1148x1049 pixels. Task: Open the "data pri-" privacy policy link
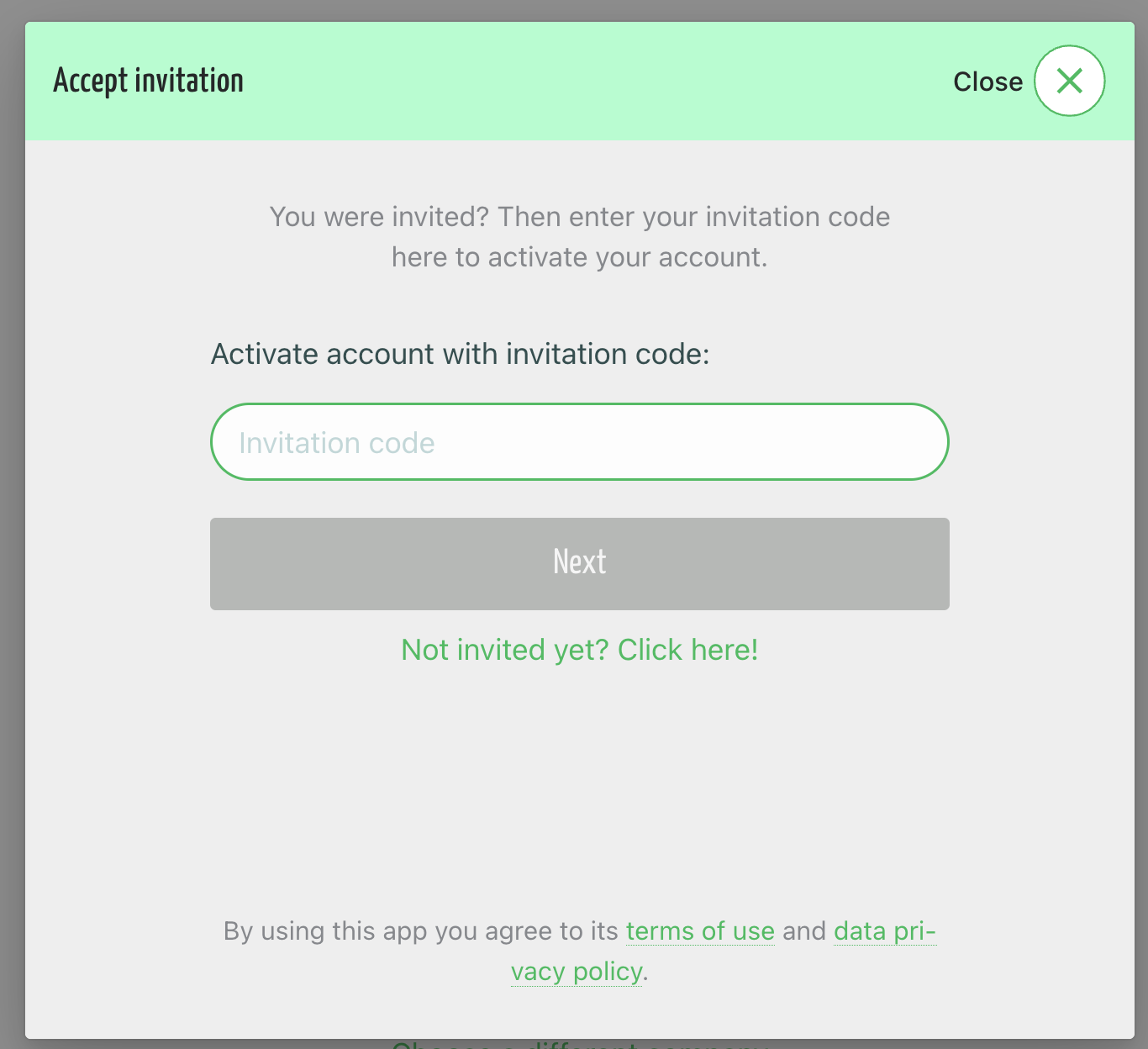[884, 930]
